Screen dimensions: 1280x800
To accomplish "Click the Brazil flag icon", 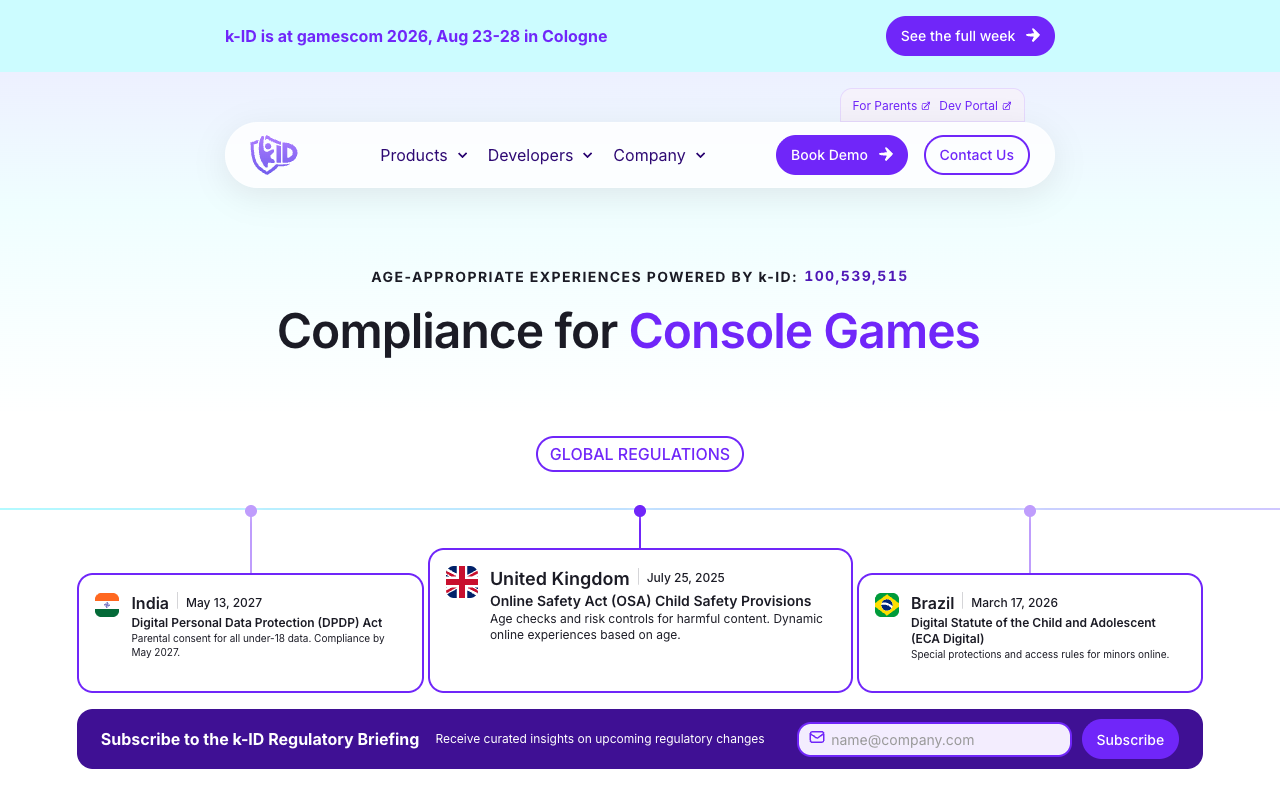I will pyautogui.click(x=887, y=605).
